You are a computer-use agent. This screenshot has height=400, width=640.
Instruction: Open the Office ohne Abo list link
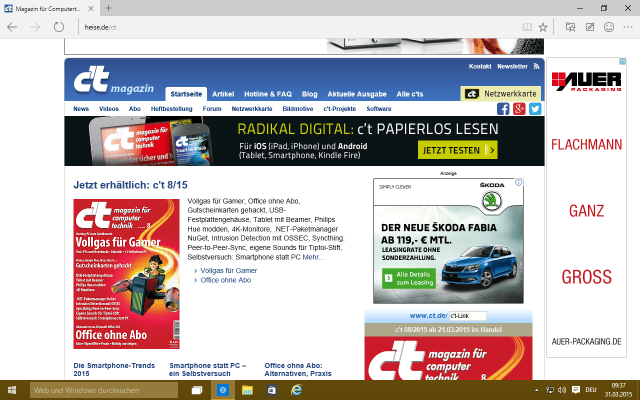[226, 280]
